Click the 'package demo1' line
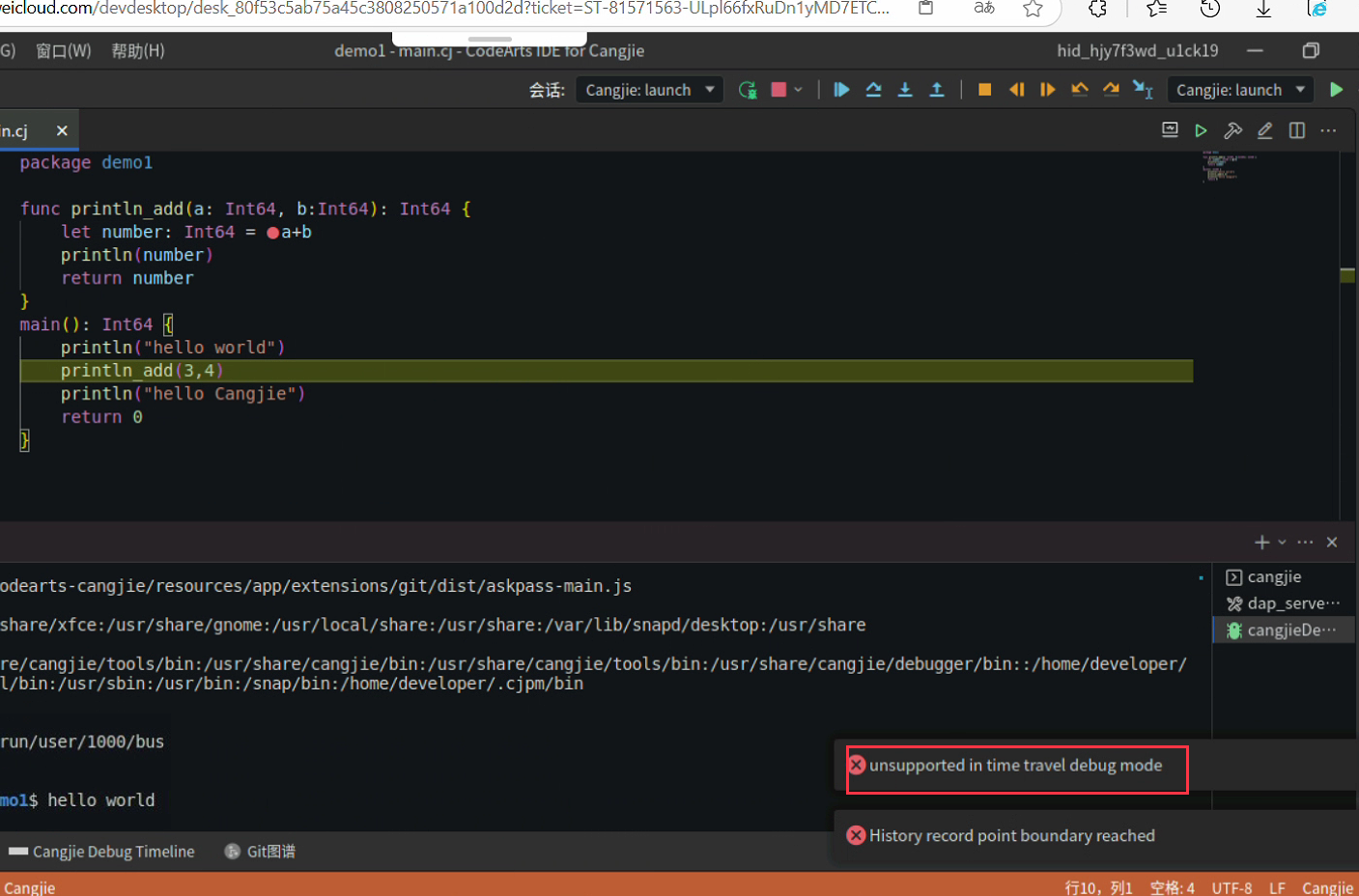Image resolution: width=1359 pixels, height=896 pixels. point(86,163)
